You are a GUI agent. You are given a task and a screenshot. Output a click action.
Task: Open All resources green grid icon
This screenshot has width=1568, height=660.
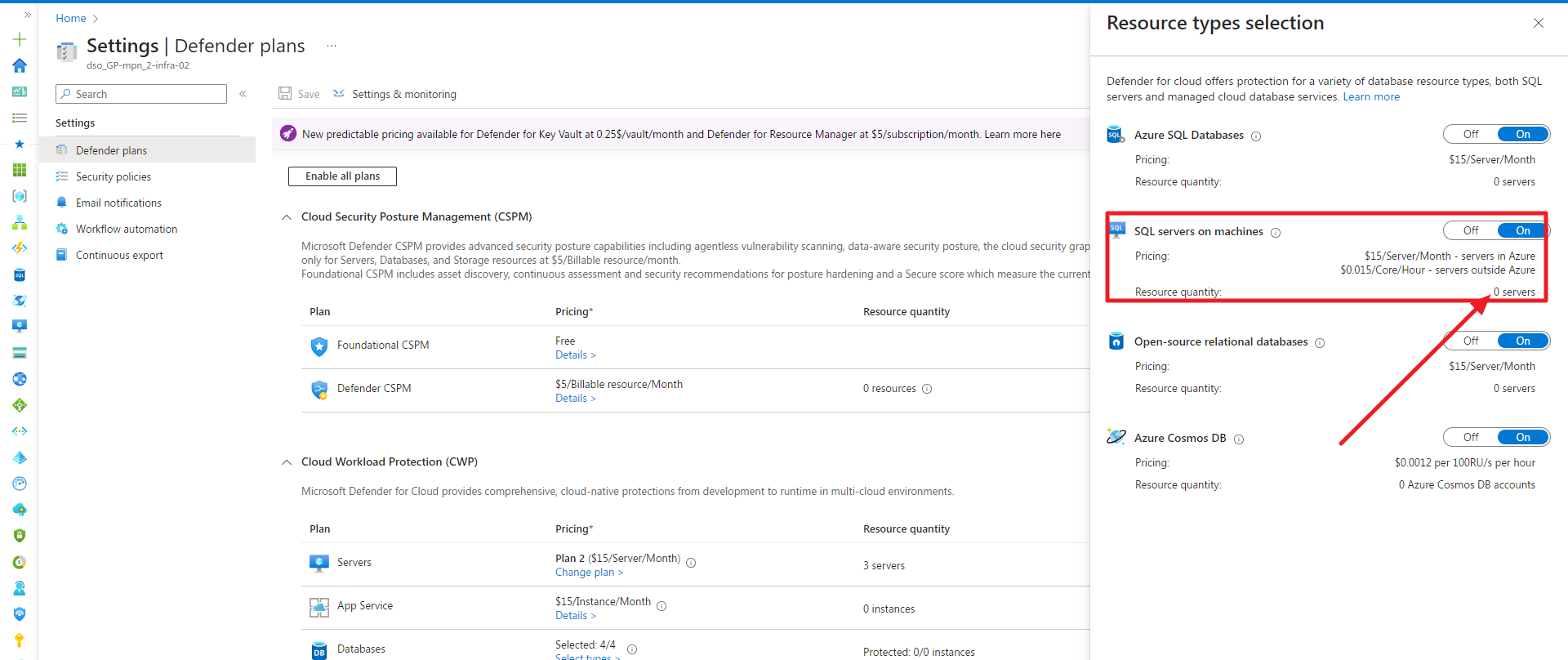(20, 170)
